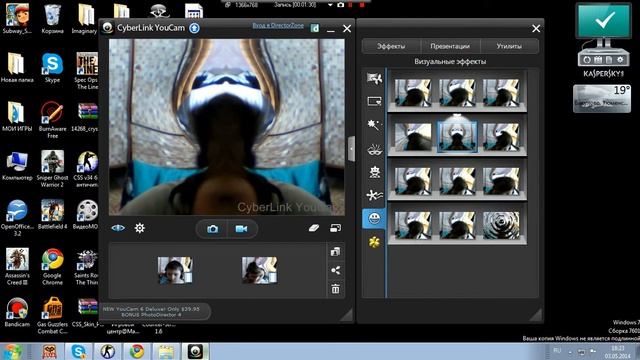The image size is (640, 360).
Task: Apply first effect in third shelf row
Action: pos(413,181)
